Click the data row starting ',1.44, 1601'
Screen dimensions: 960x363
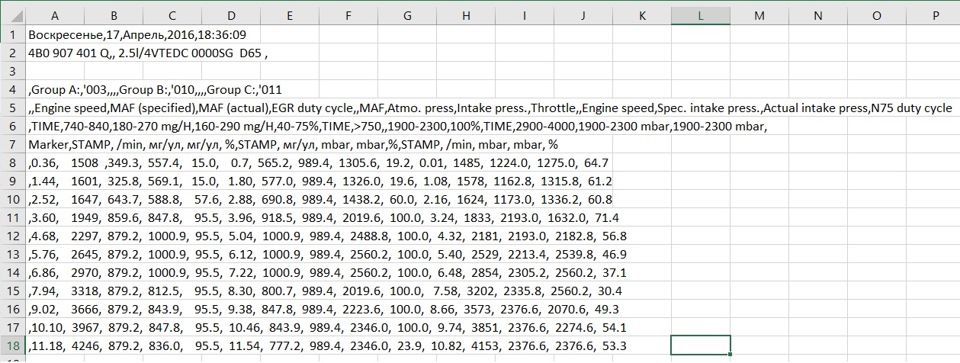click(320, 181)
